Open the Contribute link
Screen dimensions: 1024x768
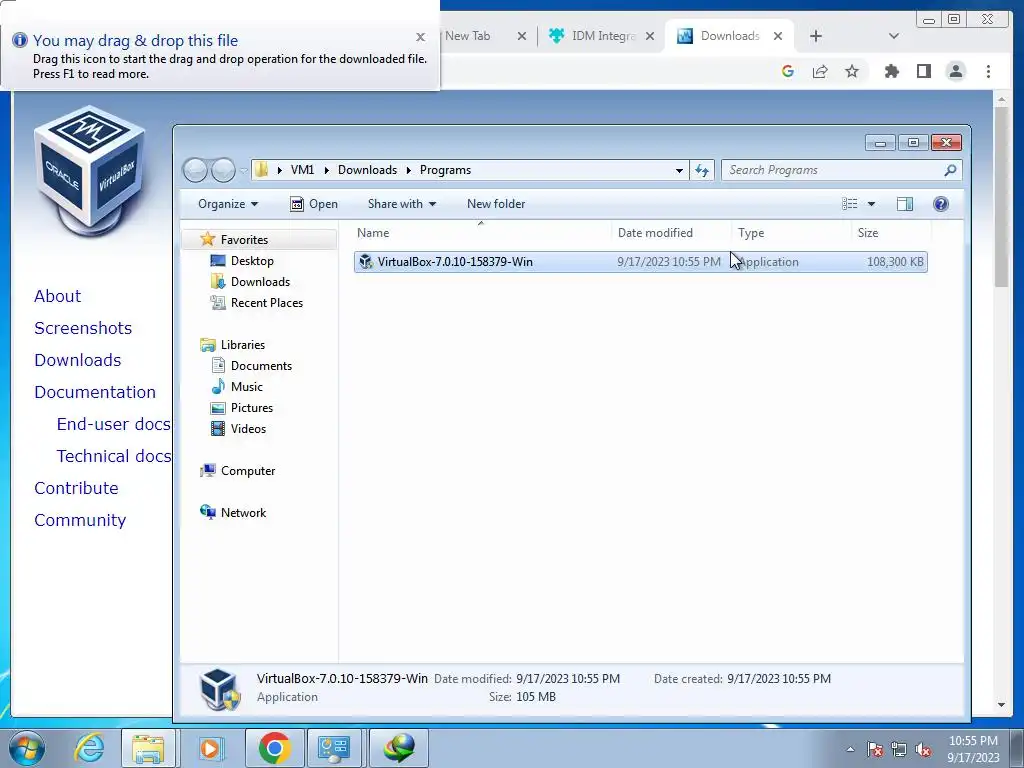[76, 488]
